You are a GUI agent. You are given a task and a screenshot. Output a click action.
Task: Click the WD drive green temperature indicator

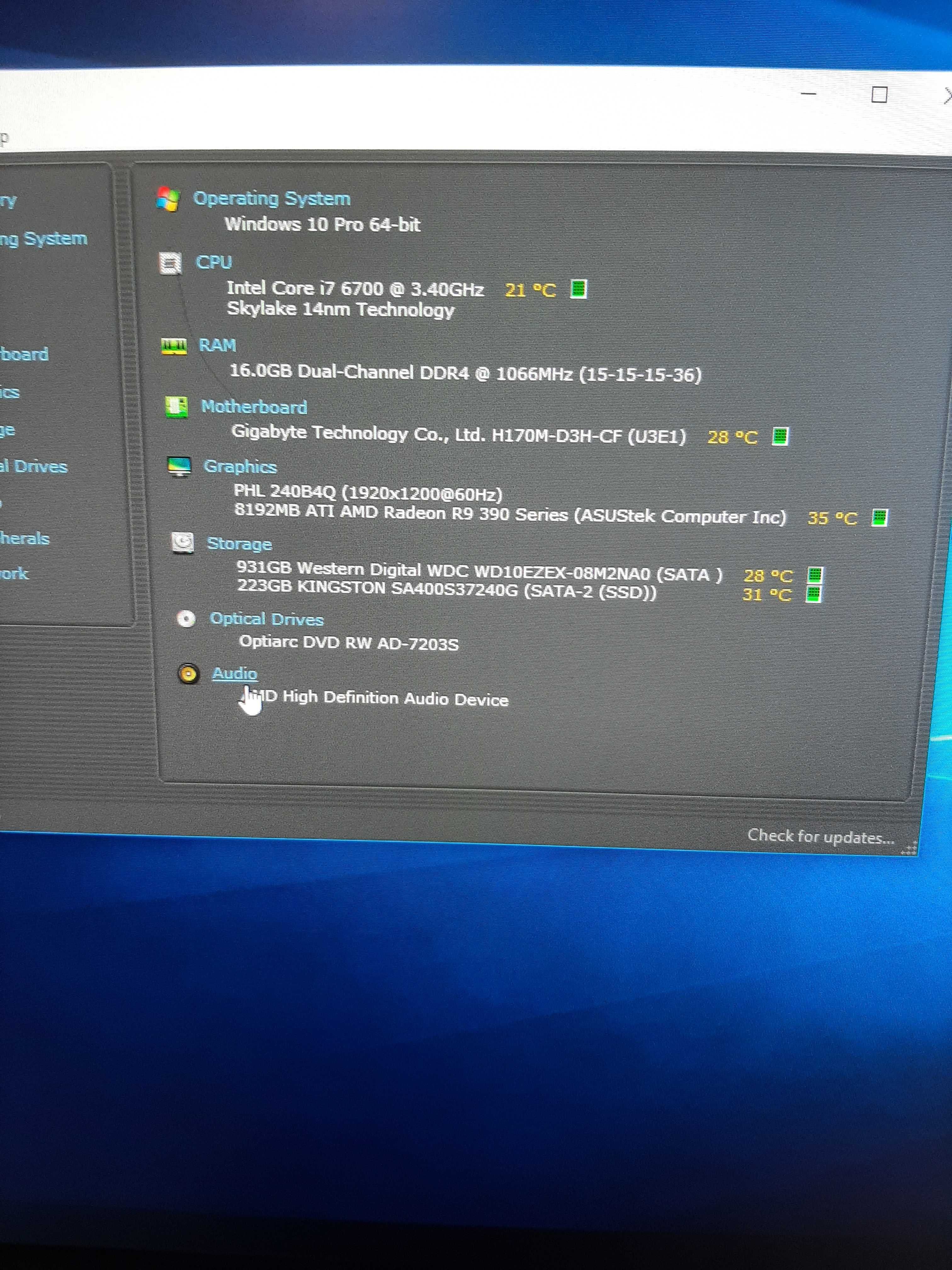tap(815, 575)
